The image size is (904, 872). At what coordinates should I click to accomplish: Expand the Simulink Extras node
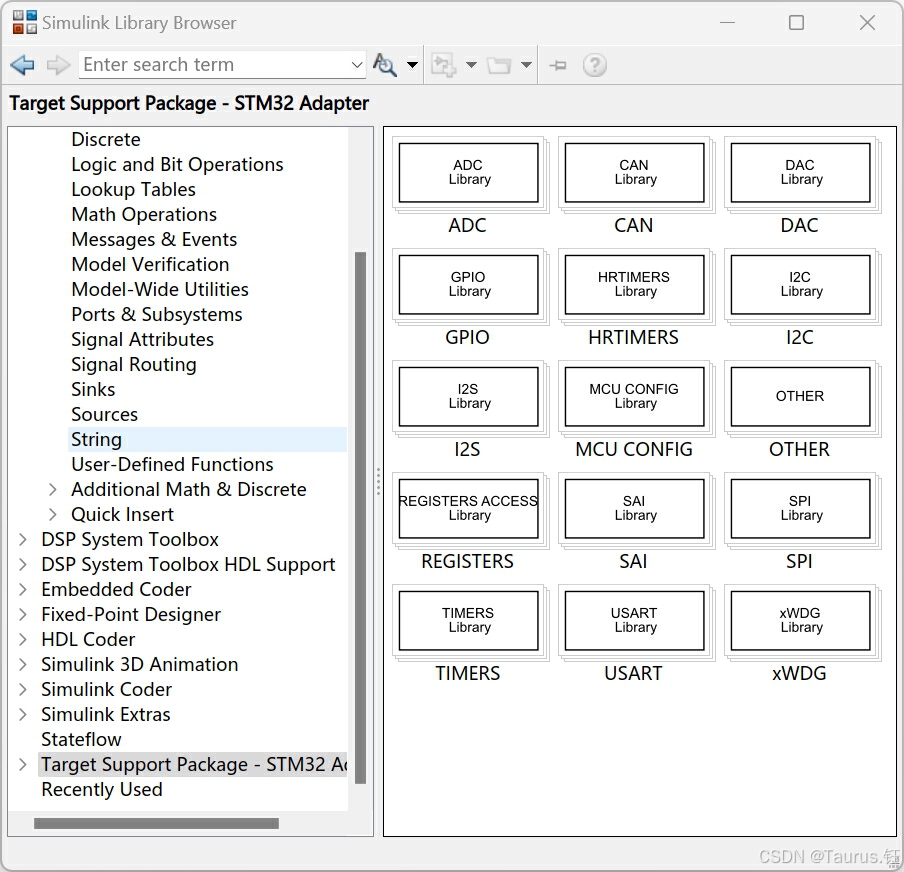coord(22,715)
